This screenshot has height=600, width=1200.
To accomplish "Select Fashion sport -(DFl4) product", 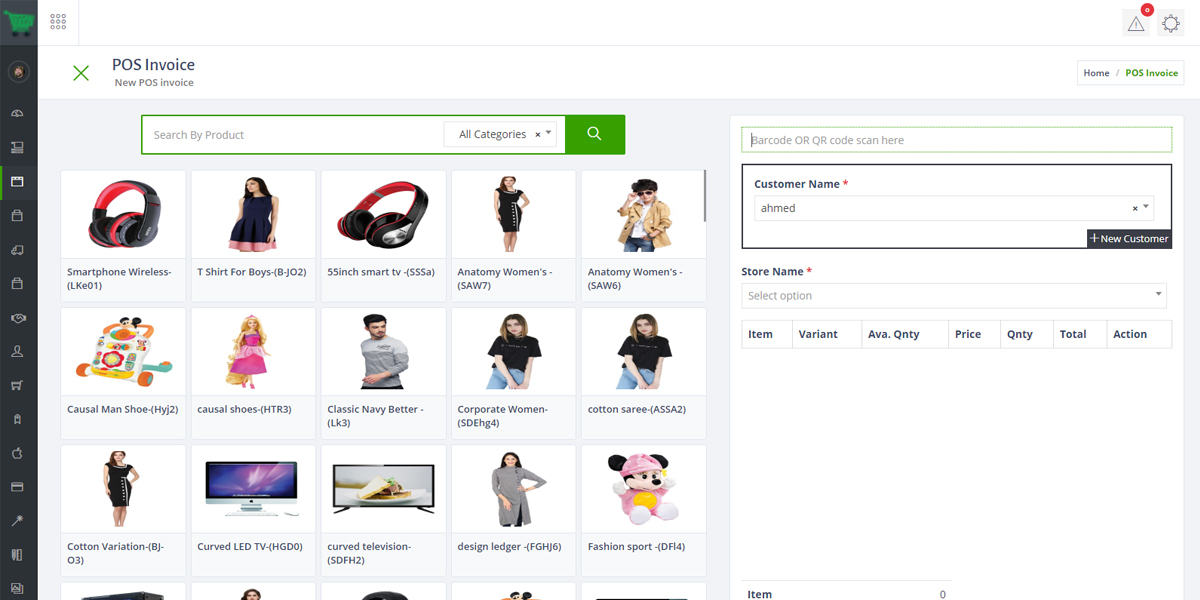I will [x=643, y=510].
